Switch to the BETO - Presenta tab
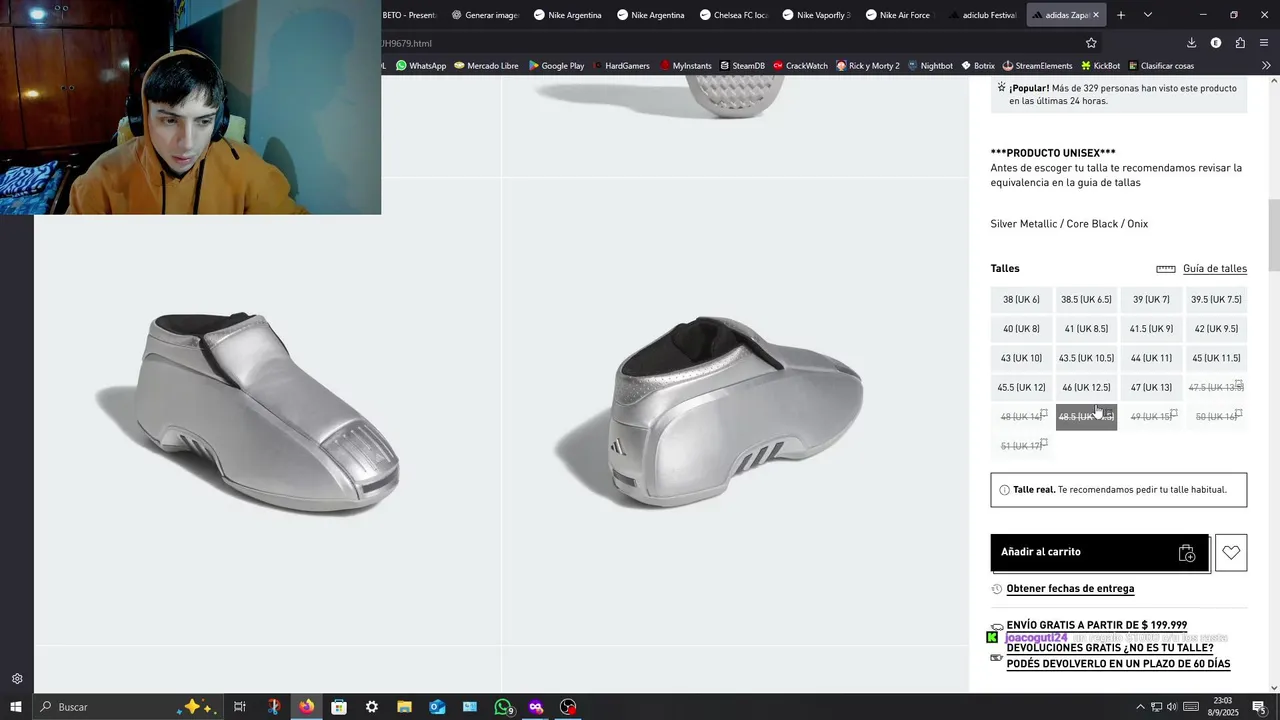This screenshot has height=720, width=1280. click(x=410, y=15)
